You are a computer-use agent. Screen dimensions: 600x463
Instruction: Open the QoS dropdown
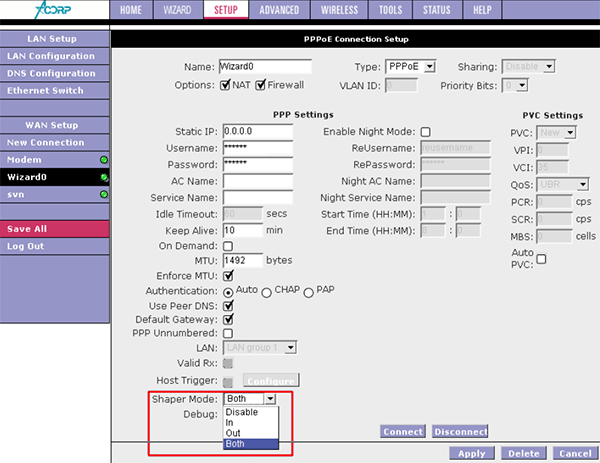coord(562,185)
